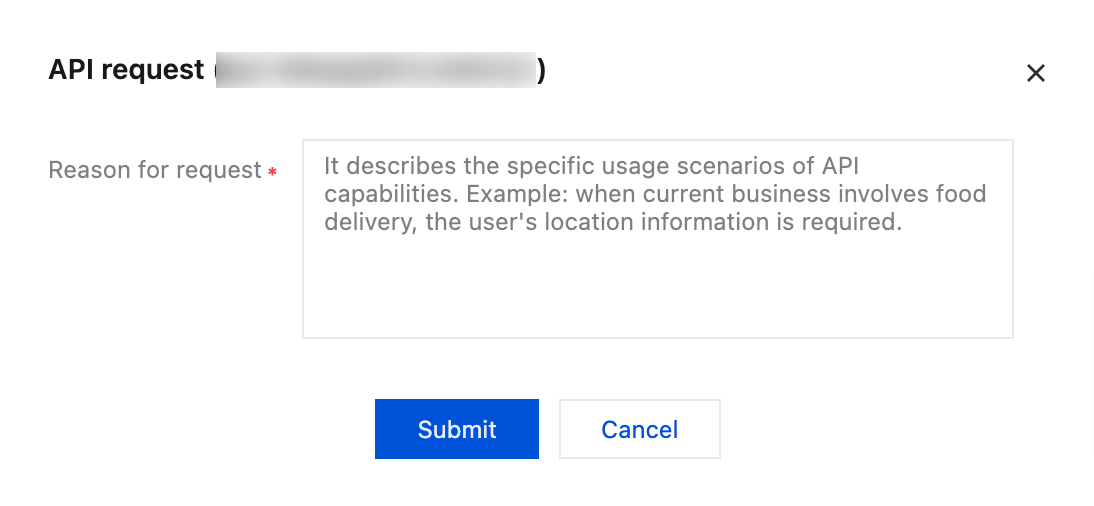Click the "API request" dialog title
The height and width of the screenshot is (506, 1094).
pos(126,70)
